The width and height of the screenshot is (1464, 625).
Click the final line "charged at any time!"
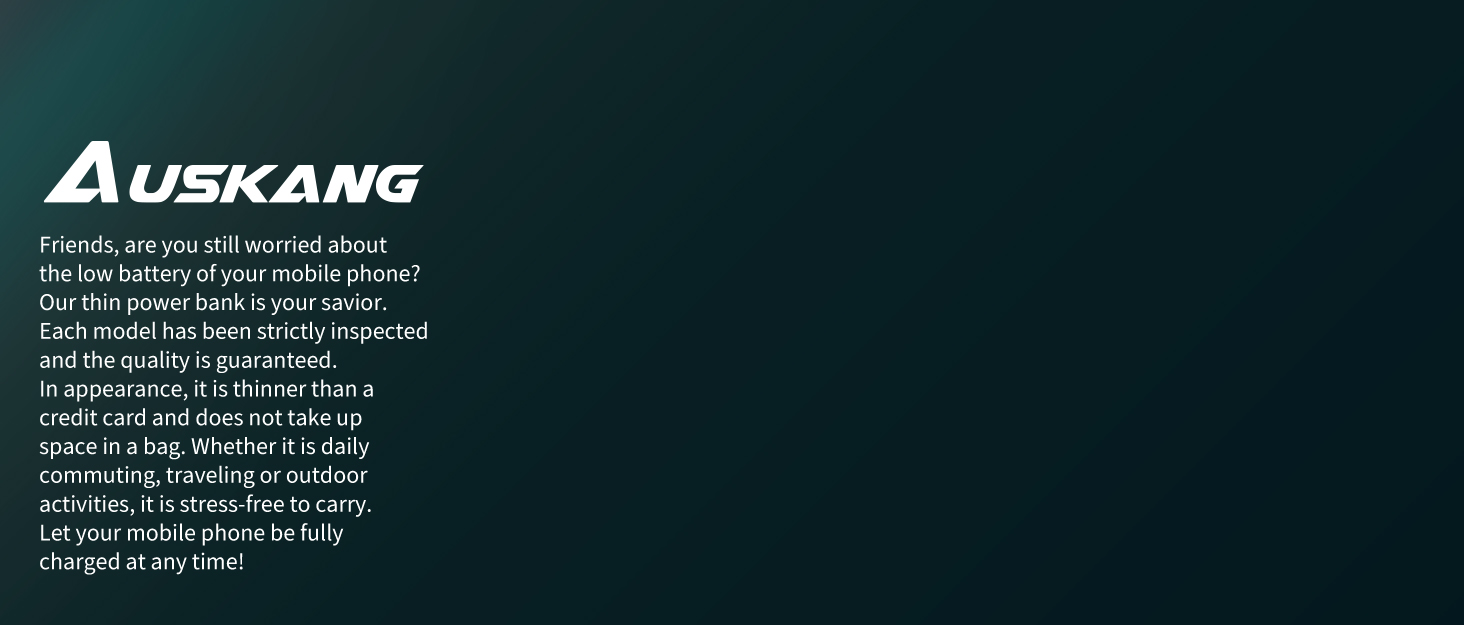coord(141,561)
